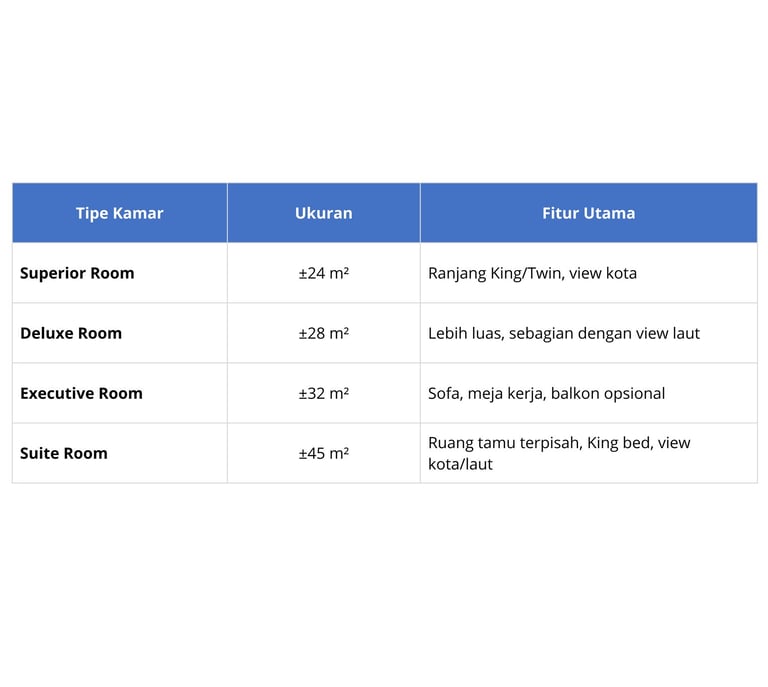This screenshot has width=768, height=687.
Task: Click the Fitur Utama header cell
Action: click(x=588, y=213)
